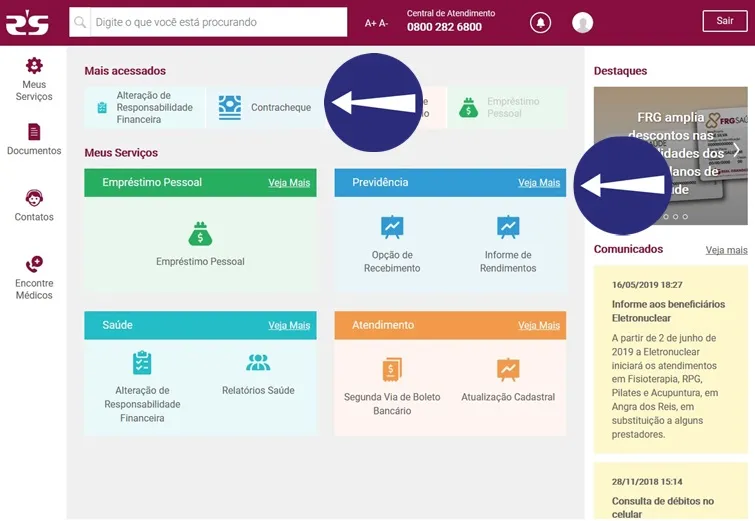Open Documentos from the sidebar
The height and width of the screenshot is (521, 755).
pos(34,139)
